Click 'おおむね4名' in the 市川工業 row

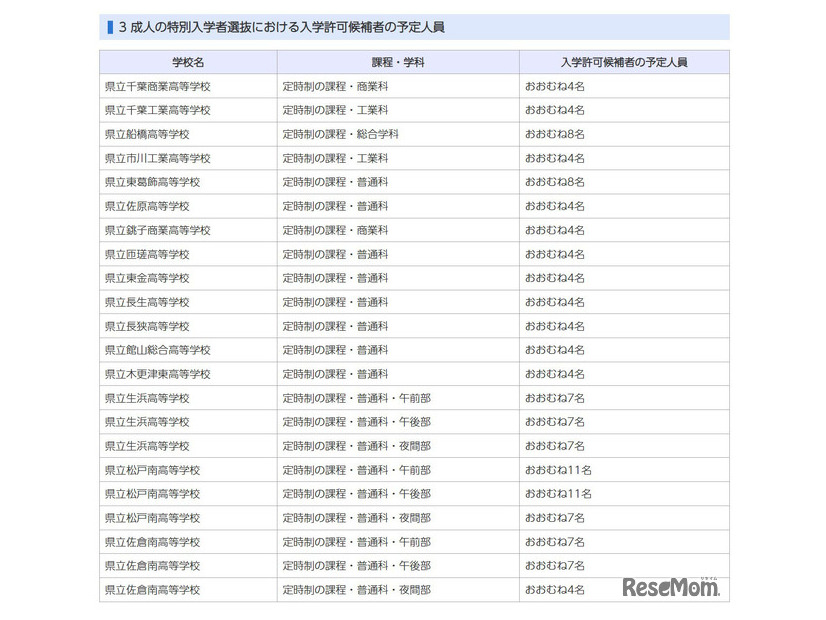pos(555,158)
